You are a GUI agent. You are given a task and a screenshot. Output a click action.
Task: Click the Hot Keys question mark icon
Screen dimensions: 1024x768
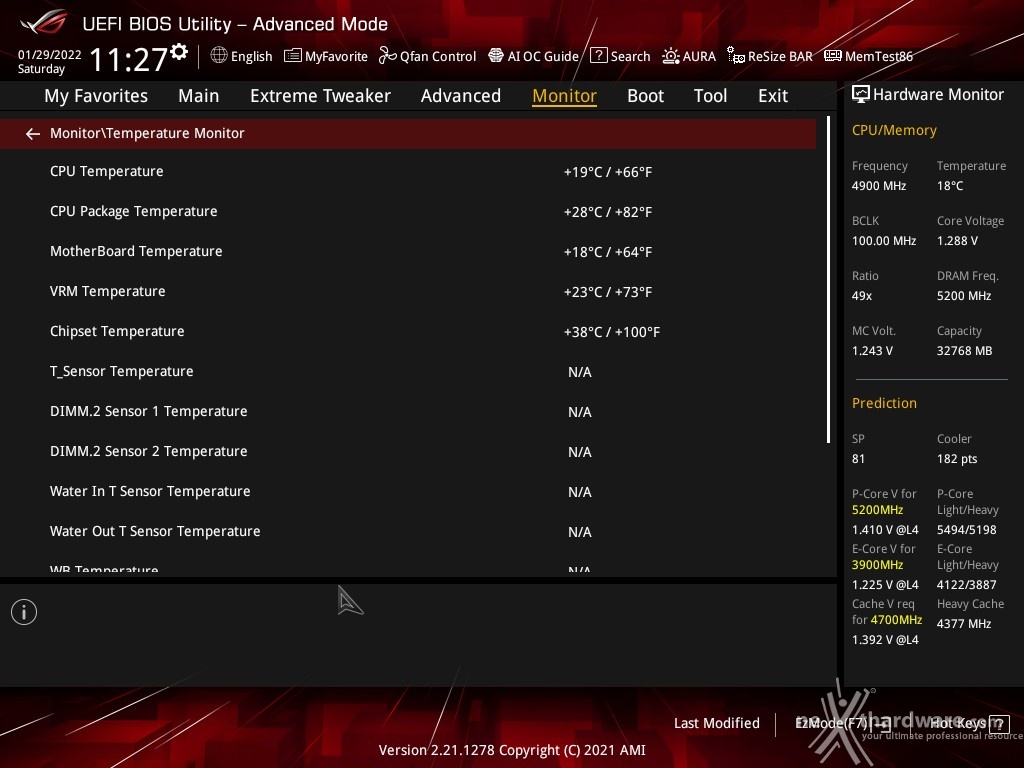[x=999, y=724]
